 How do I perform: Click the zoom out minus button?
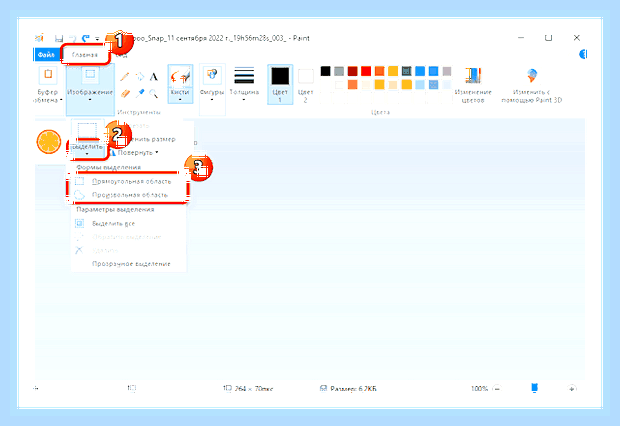497,389
